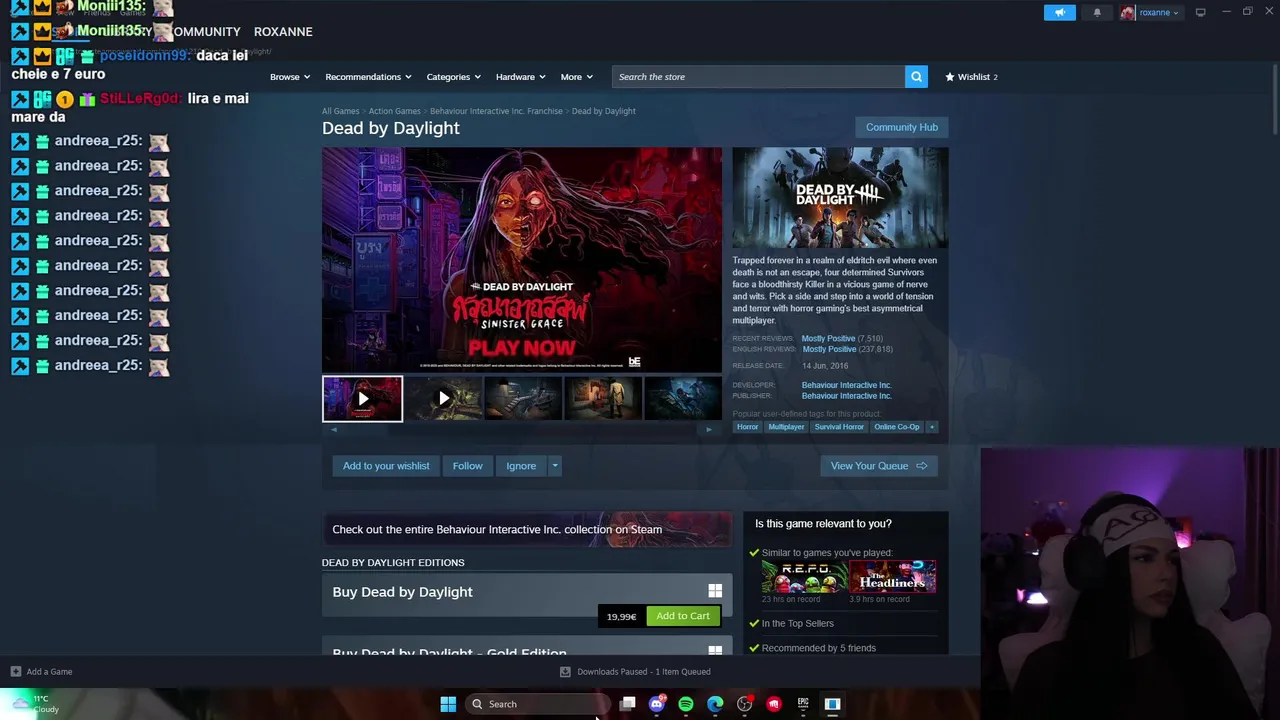Select the fourth screenshot thumbnail
Screen dimensions: 1280x720
pos(603,399)
